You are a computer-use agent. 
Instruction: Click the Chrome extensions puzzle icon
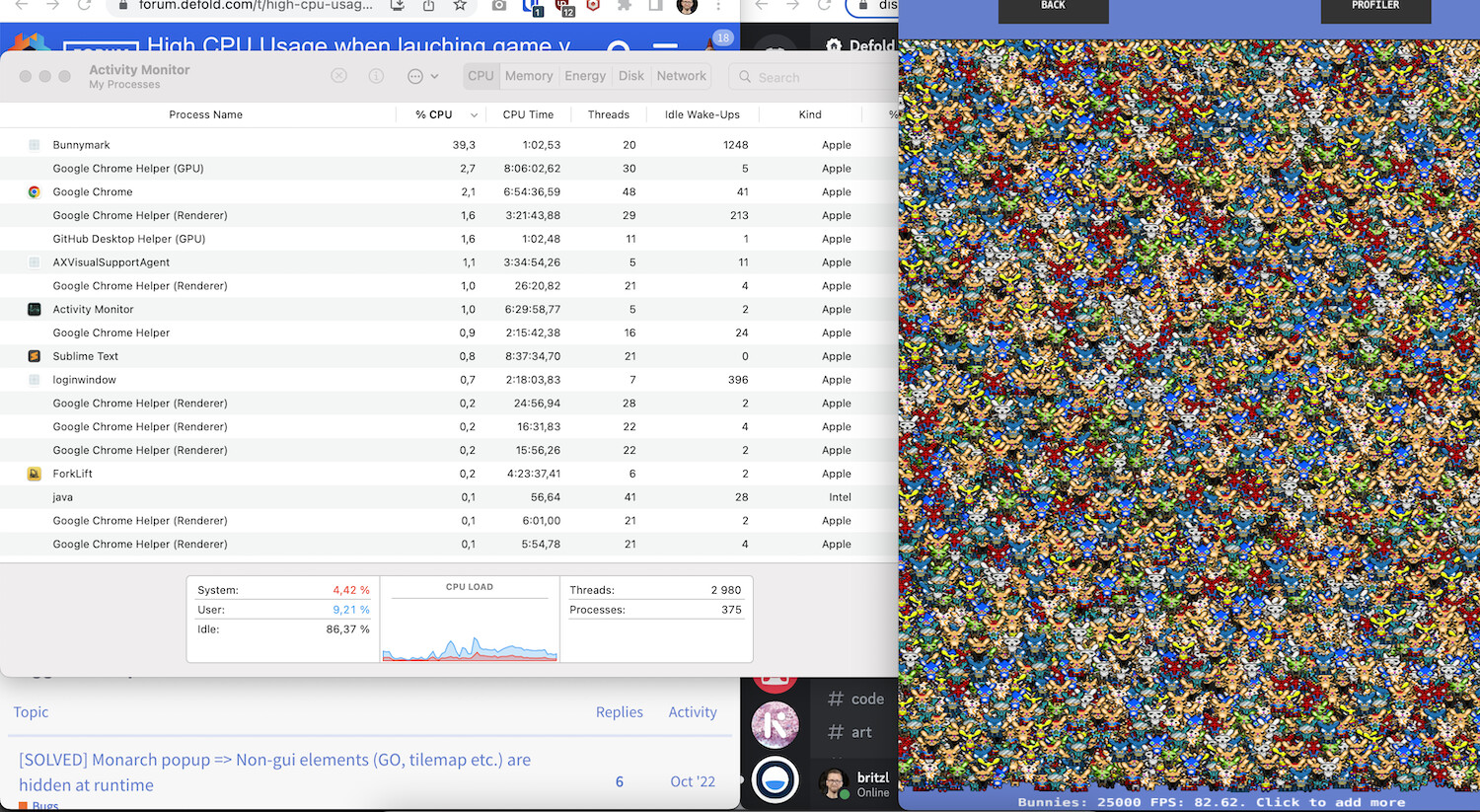coord(625,6)
